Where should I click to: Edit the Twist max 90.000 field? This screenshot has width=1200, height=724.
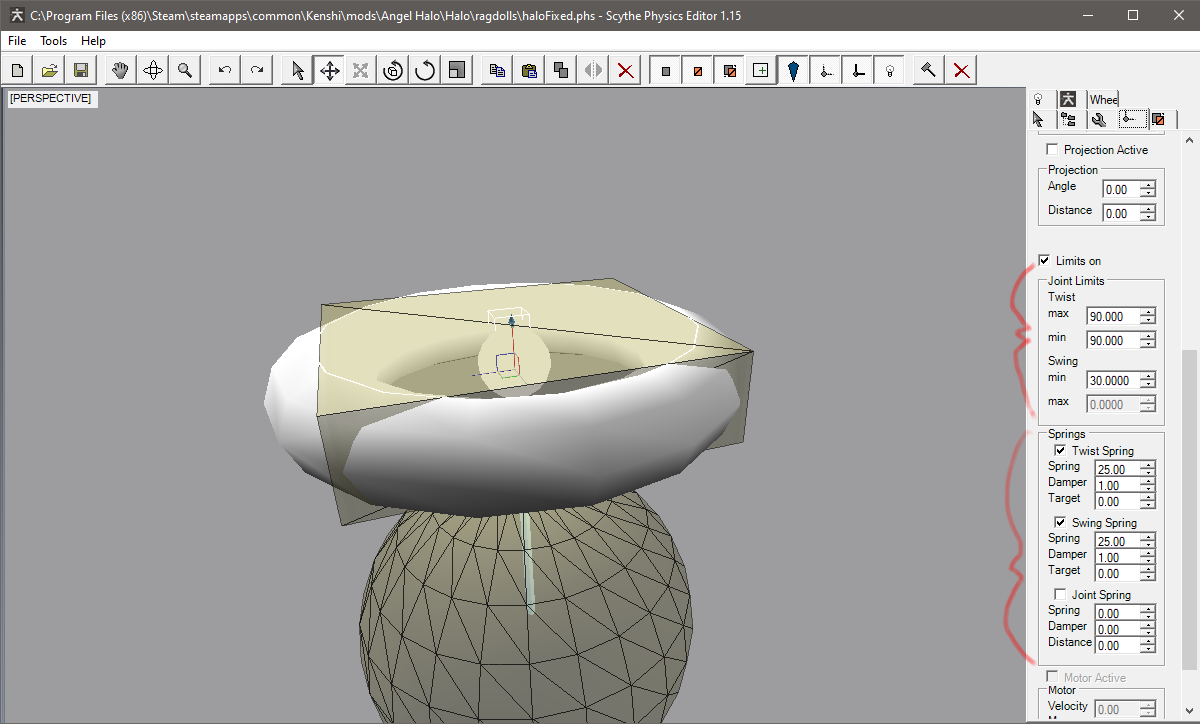(1112, 316)
